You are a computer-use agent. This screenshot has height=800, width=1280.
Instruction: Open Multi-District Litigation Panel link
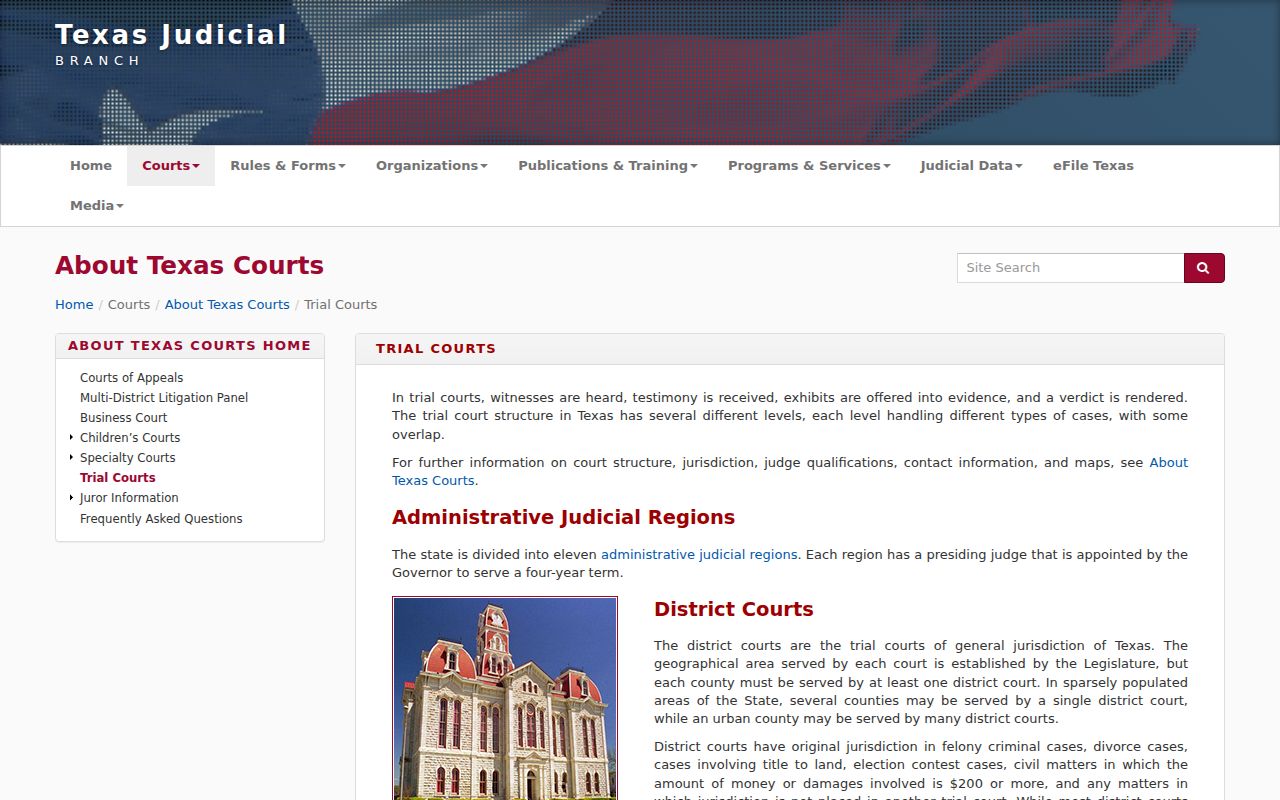click(164, 398)
